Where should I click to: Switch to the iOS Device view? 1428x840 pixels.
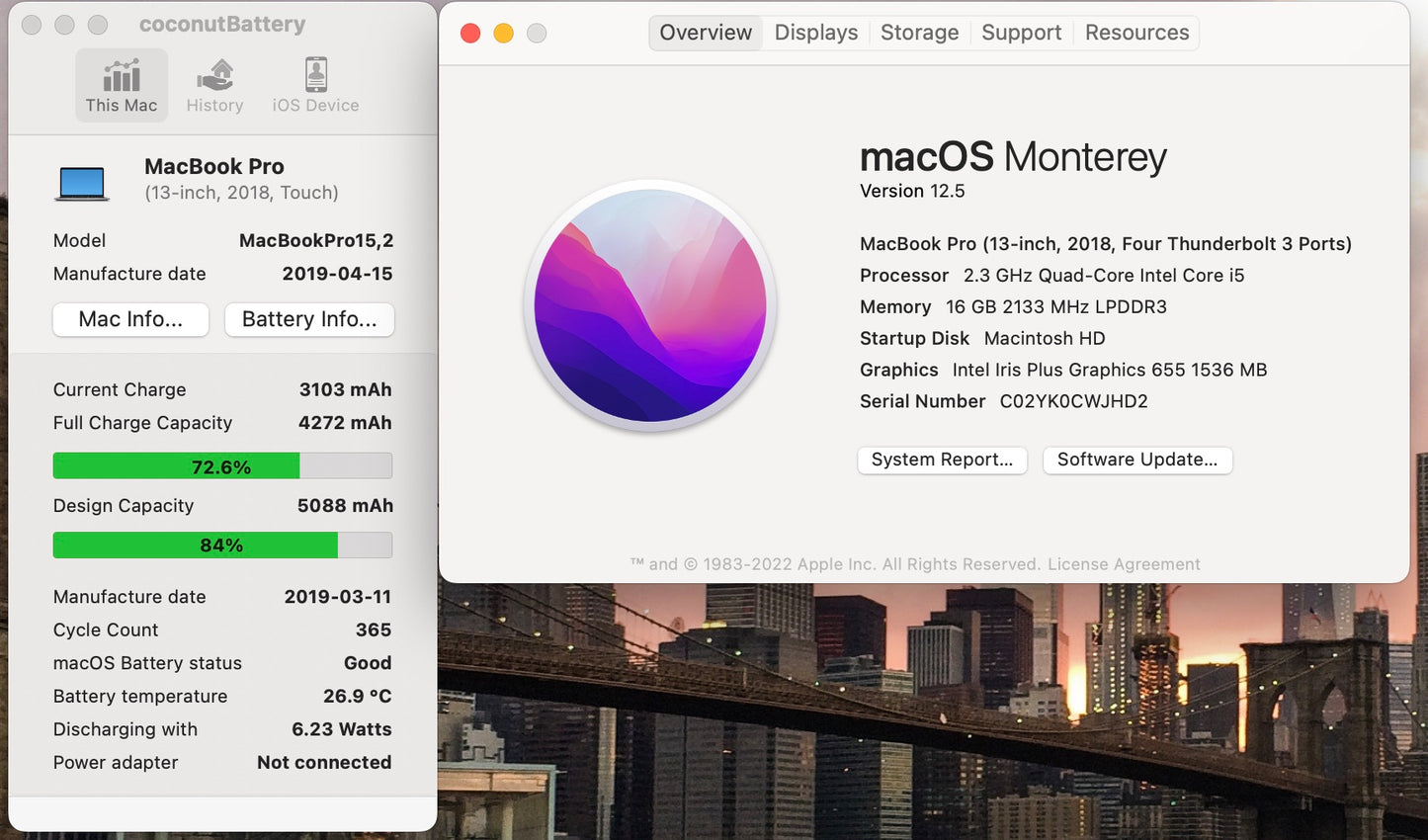pyautogui.click(x=315, y=86)
